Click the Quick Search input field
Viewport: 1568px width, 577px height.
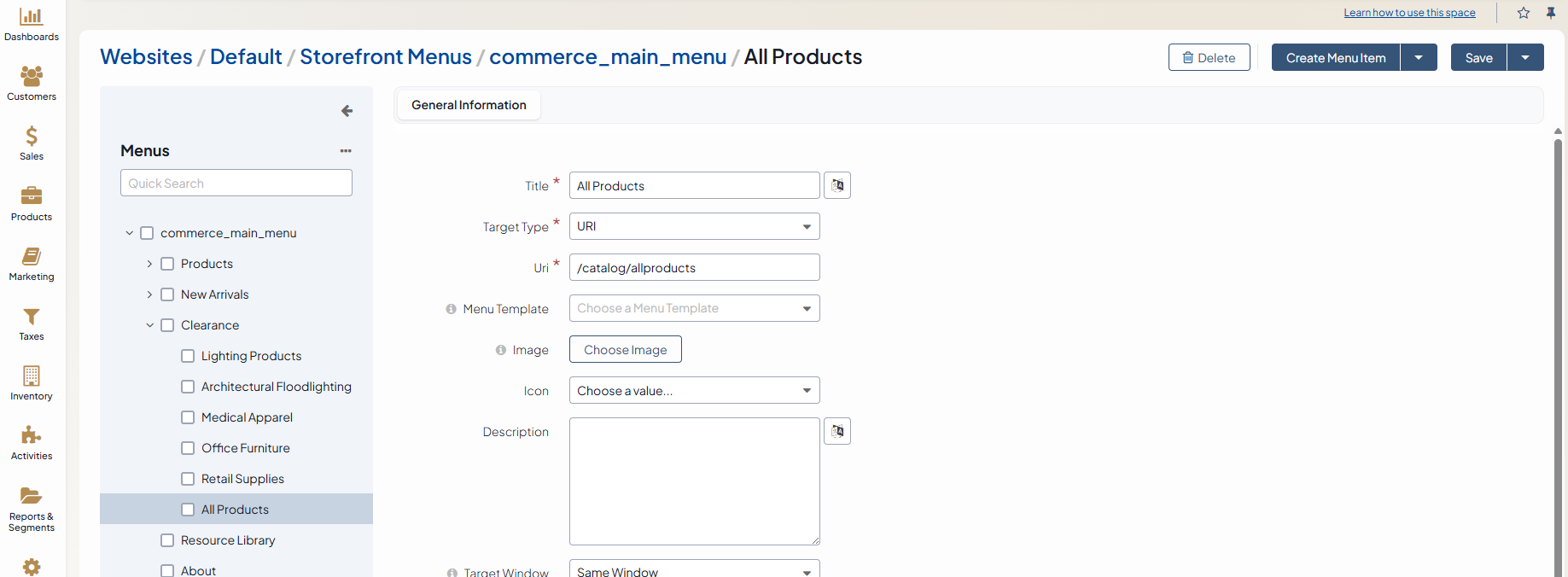pyautogui.click(x=236, y=183)
